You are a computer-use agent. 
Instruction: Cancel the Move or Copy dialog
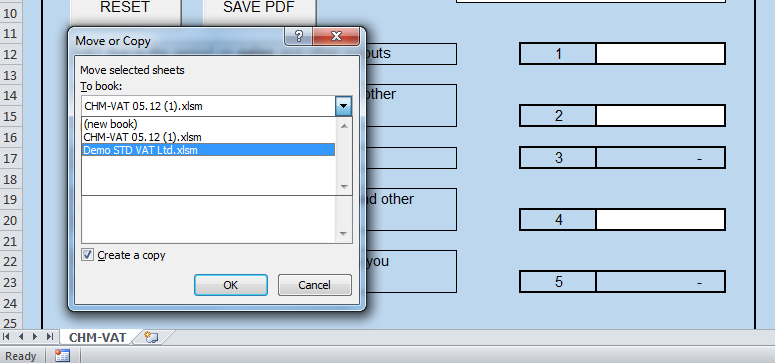pyautogui.click(x=314, y=285)
